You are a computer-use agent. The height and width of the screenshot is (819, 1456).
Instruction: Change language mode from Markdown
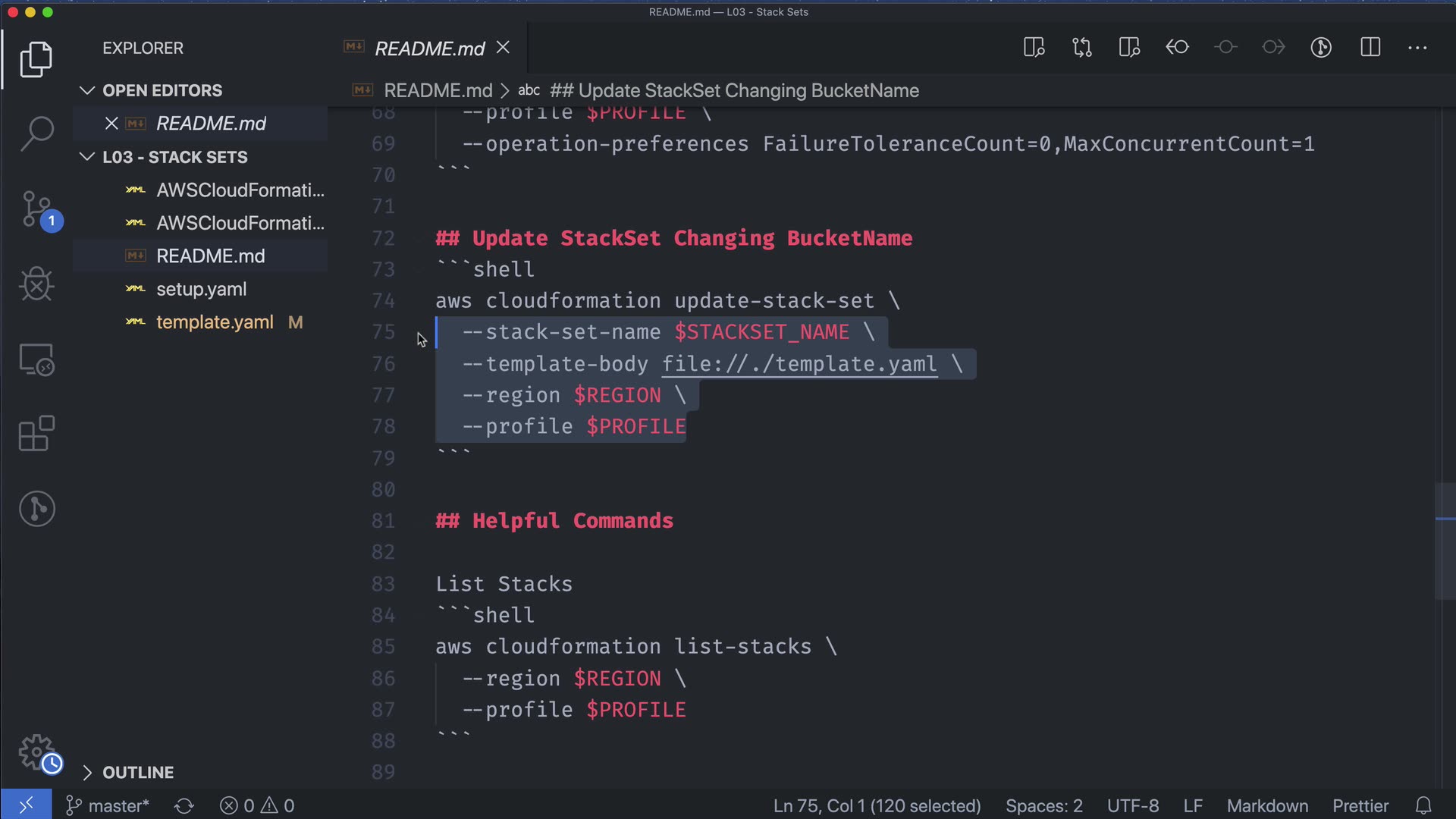point(1267,805)
